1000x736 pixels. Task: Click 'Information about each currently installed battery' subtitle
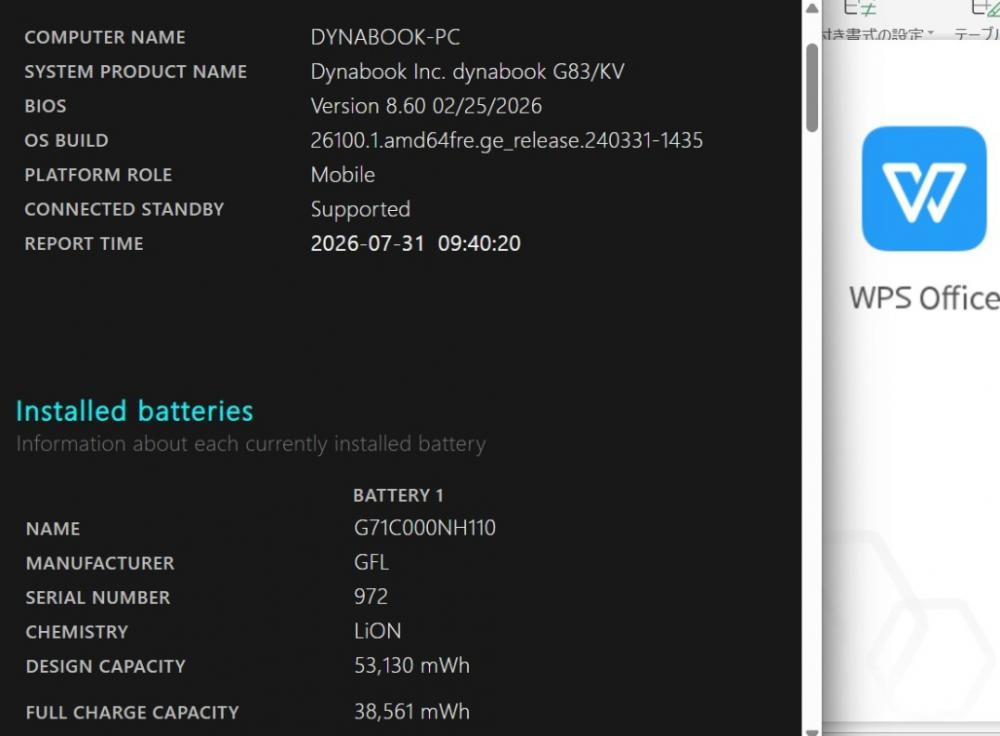pyautogui.click(x=251, y=444)
